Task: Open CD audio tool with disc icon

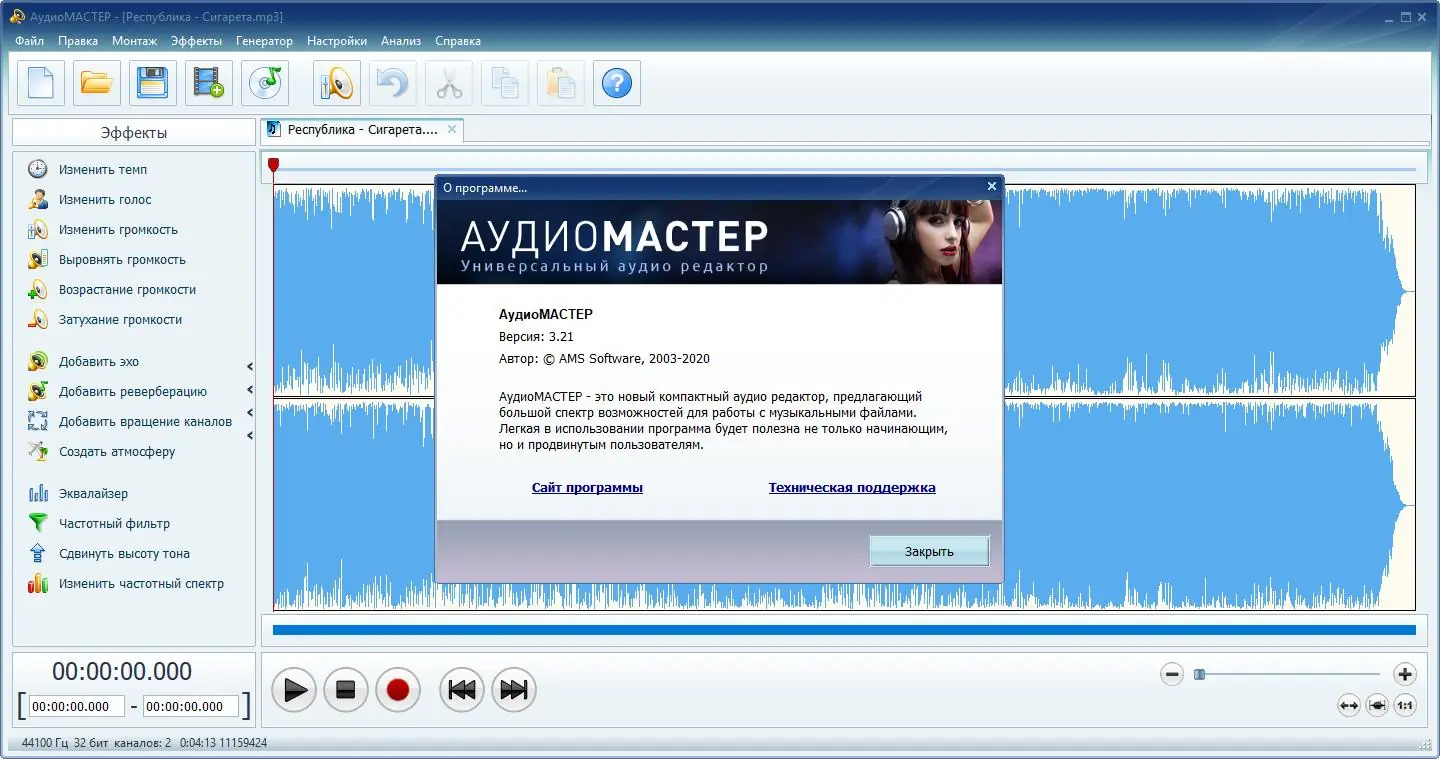Action: 263,83
